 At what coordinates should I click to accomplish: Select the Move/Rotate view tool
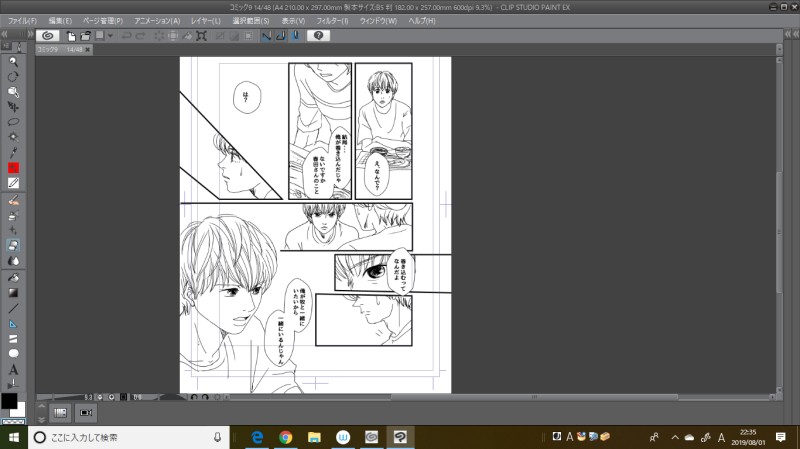(13, 77)
